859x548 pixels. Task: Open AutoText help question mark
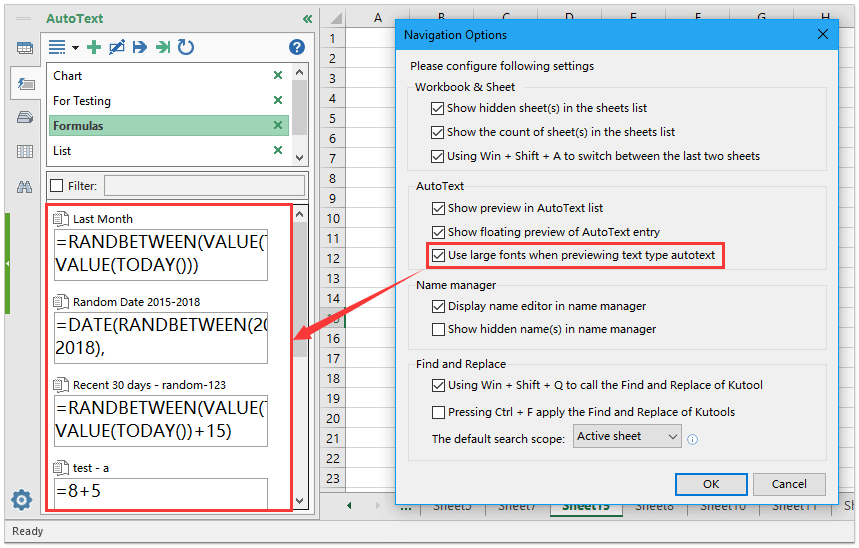pyautogui.click(x=297, y=47)
